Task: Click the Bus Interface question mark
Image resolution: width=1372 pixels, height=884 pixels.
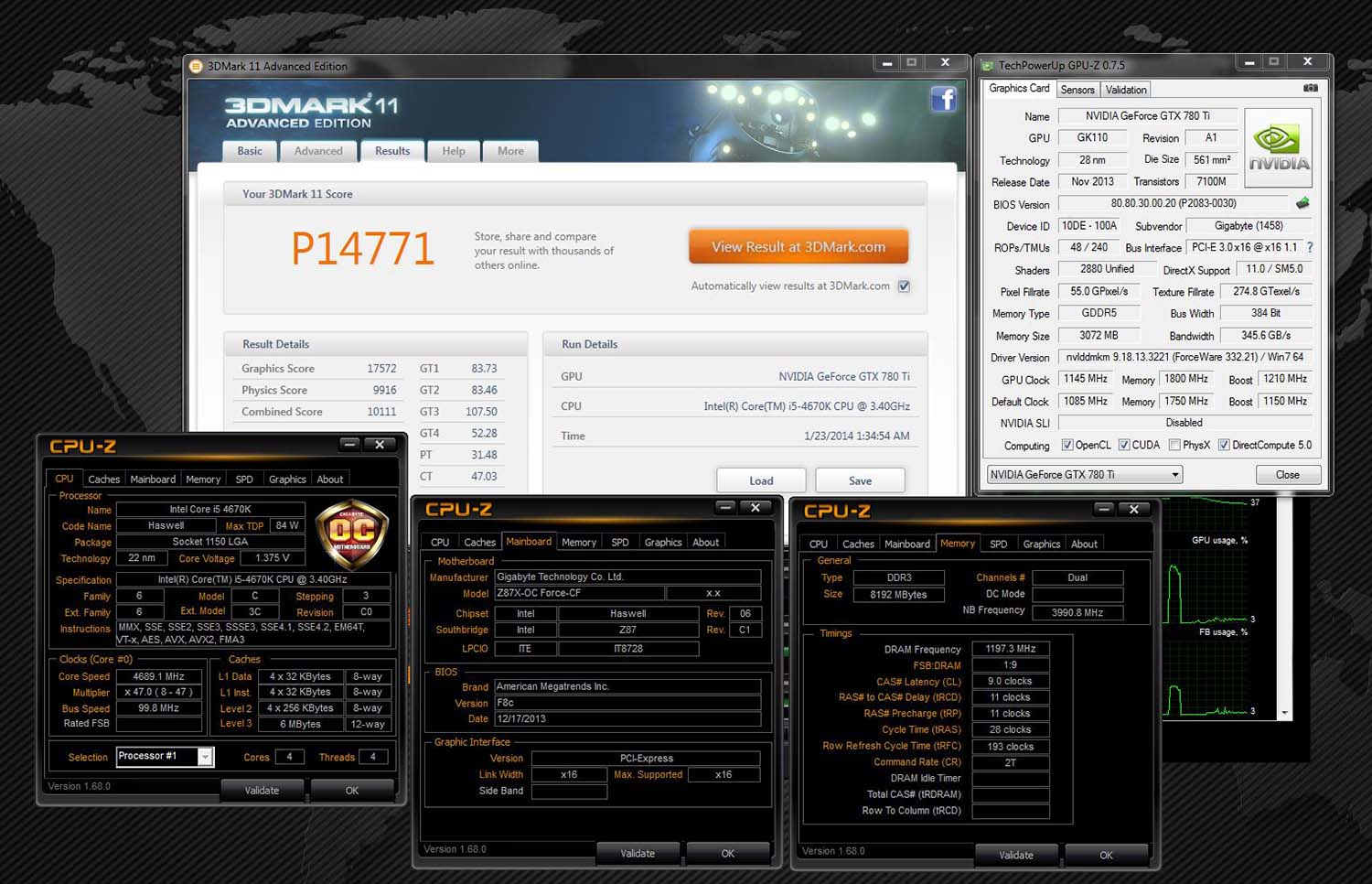Action: pos(1310,247)
